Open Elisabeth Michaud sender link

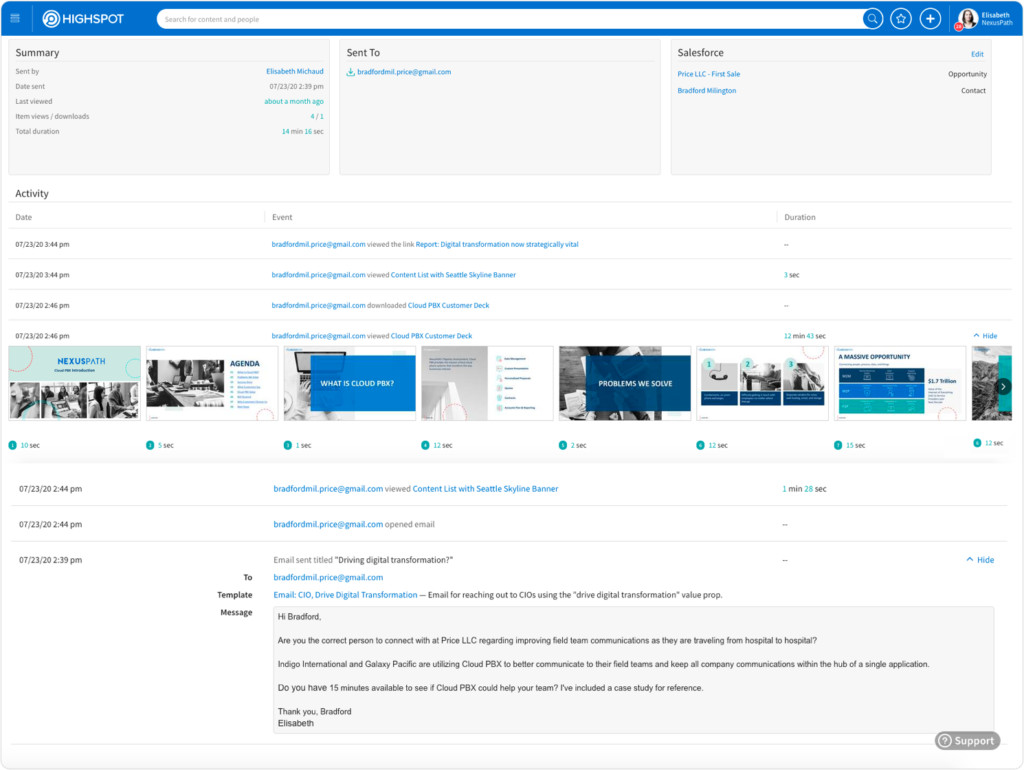click(x=295, y=71)
